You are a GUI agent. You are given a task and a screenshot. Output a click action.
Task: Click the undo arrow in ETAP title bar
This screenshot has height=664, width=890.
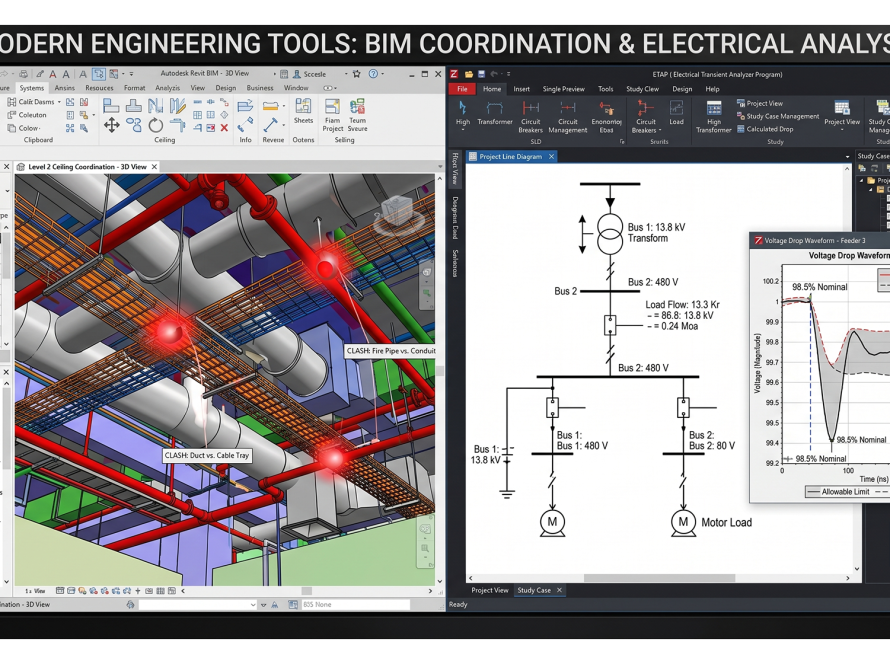coord(494,74)
